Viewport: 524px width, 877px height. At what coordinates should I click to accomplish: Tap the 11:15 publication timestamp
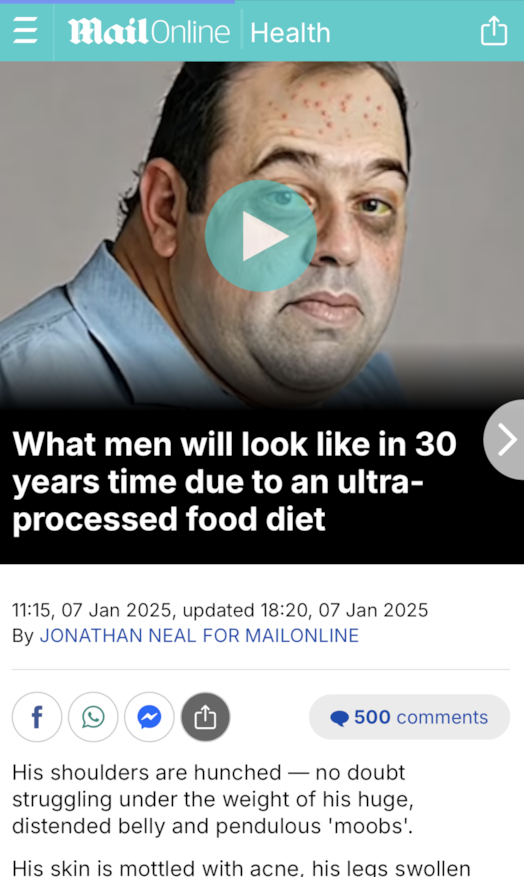coord(92,610)
